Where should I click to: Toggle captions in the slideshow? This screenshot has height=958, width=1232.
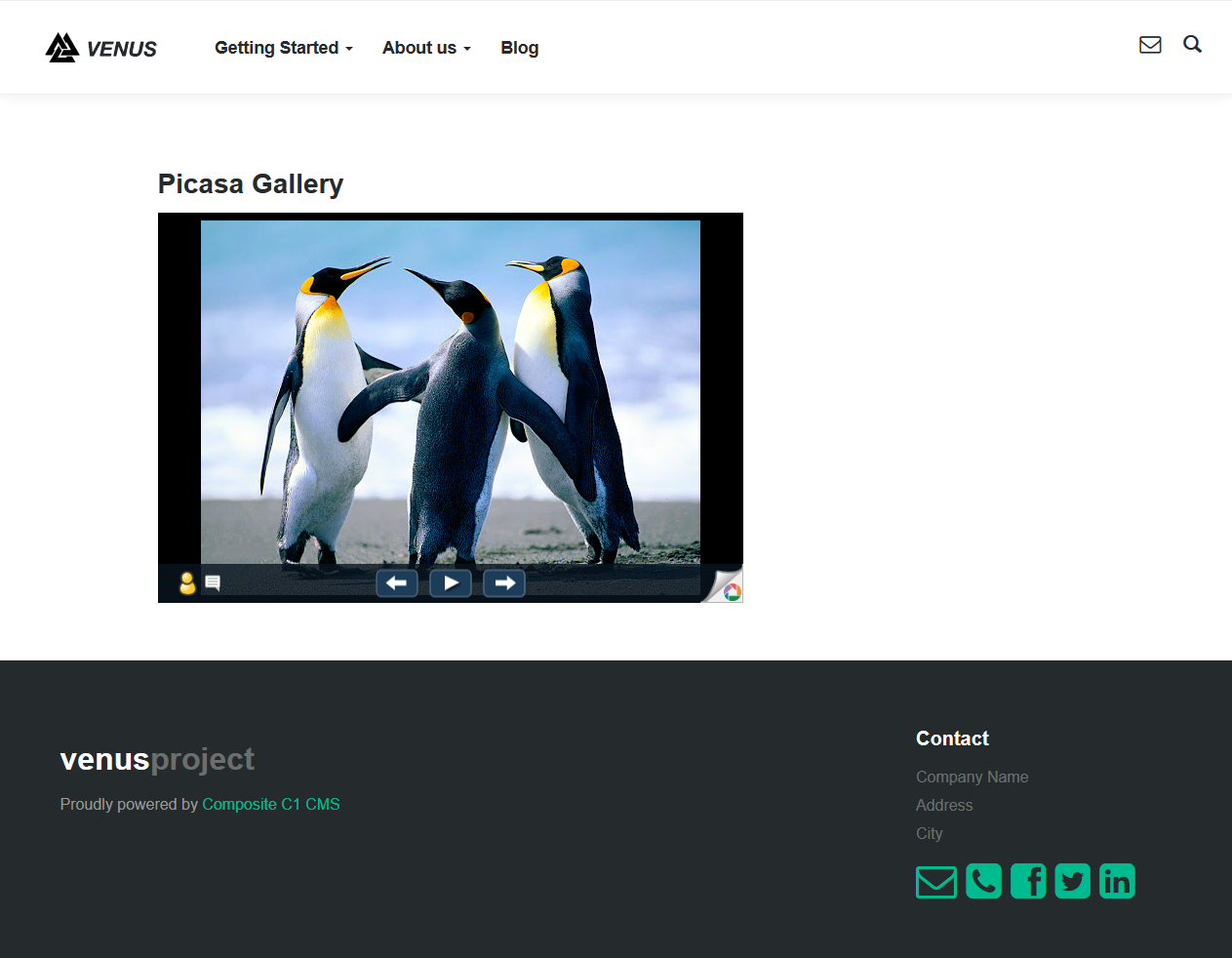213,583
